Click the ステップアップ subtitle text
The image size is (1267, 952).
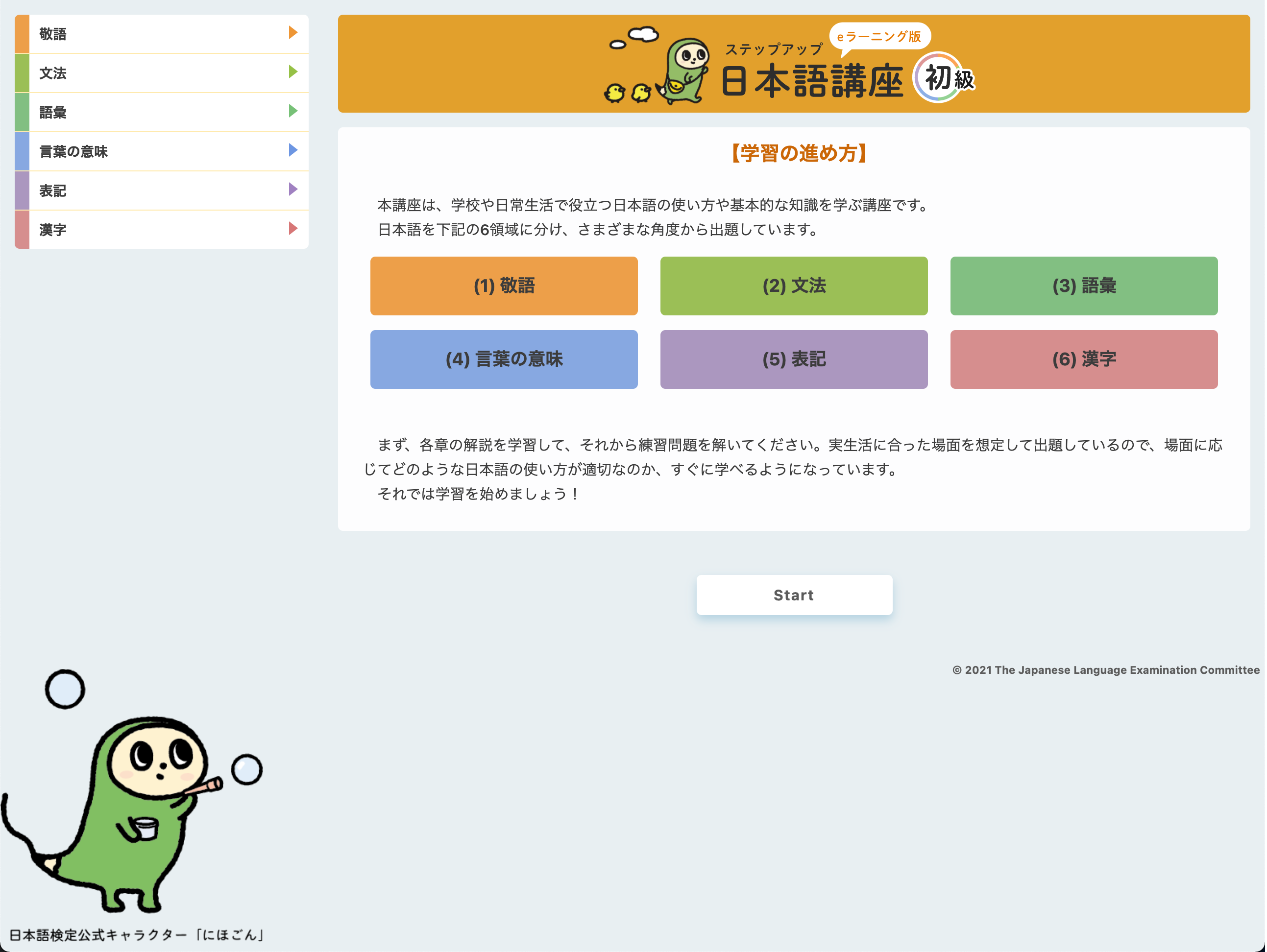(774, 50)
